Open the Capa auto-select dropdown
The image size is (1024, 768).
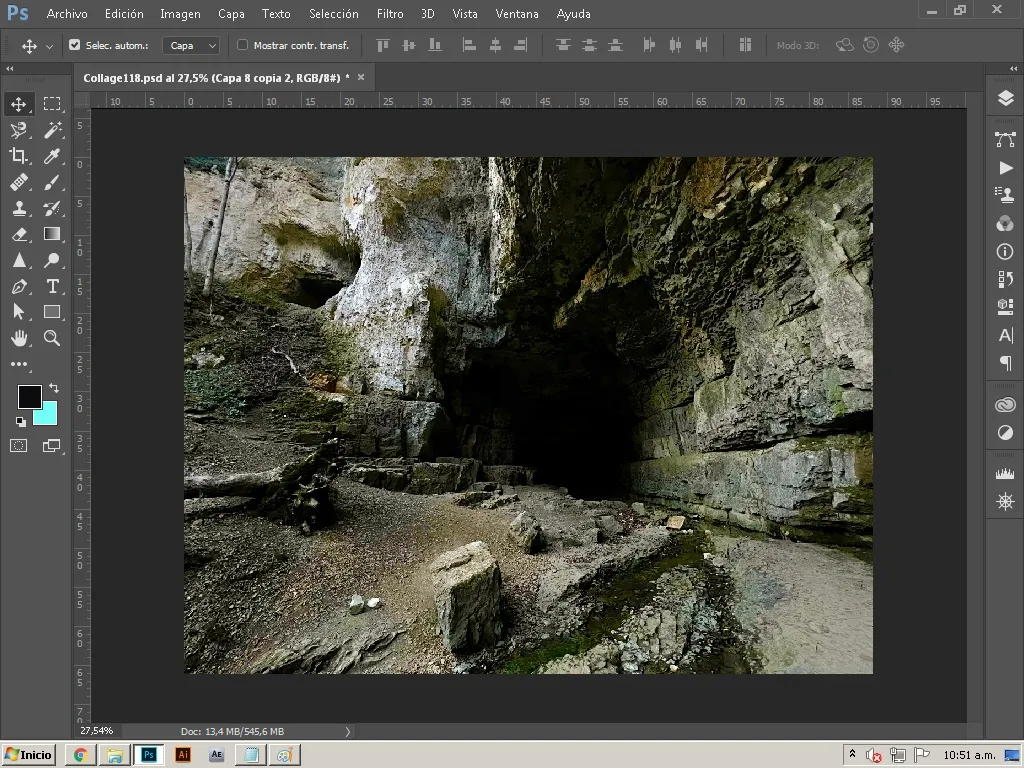click(x=191, y=45)
